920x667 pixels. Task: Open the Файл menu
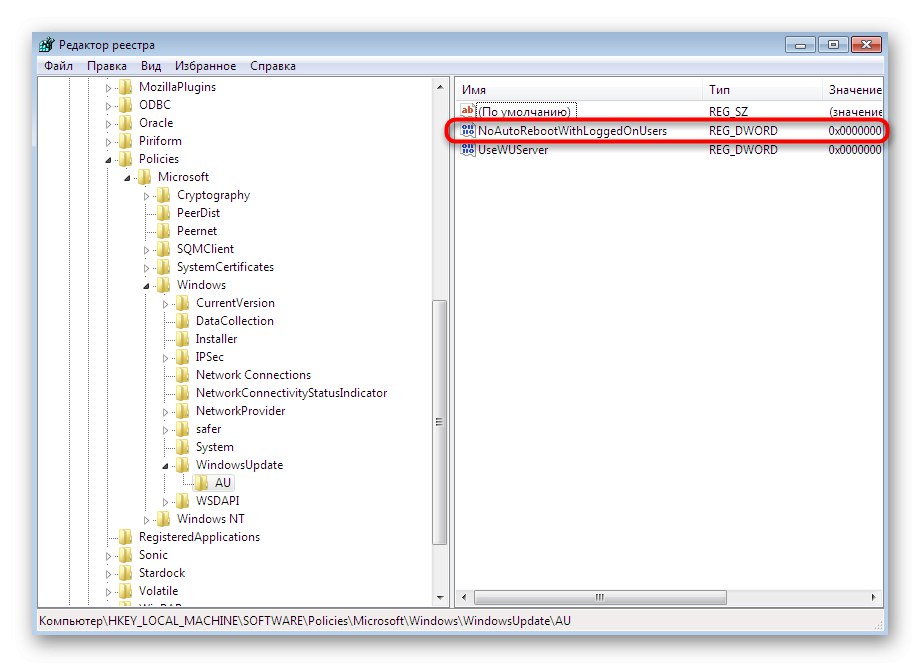tap(58, 66)
